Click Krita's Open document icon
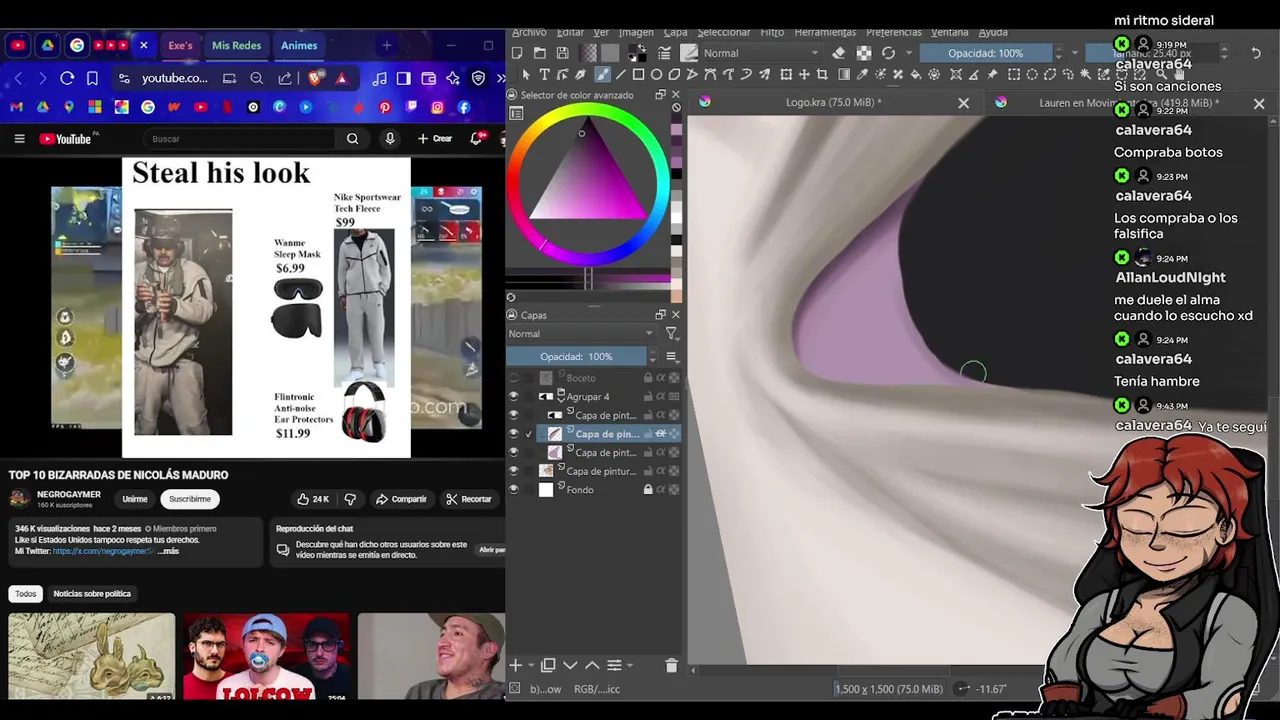Image resolution: width=1280 pixels, height=720 pixels. tap(540, 53)
